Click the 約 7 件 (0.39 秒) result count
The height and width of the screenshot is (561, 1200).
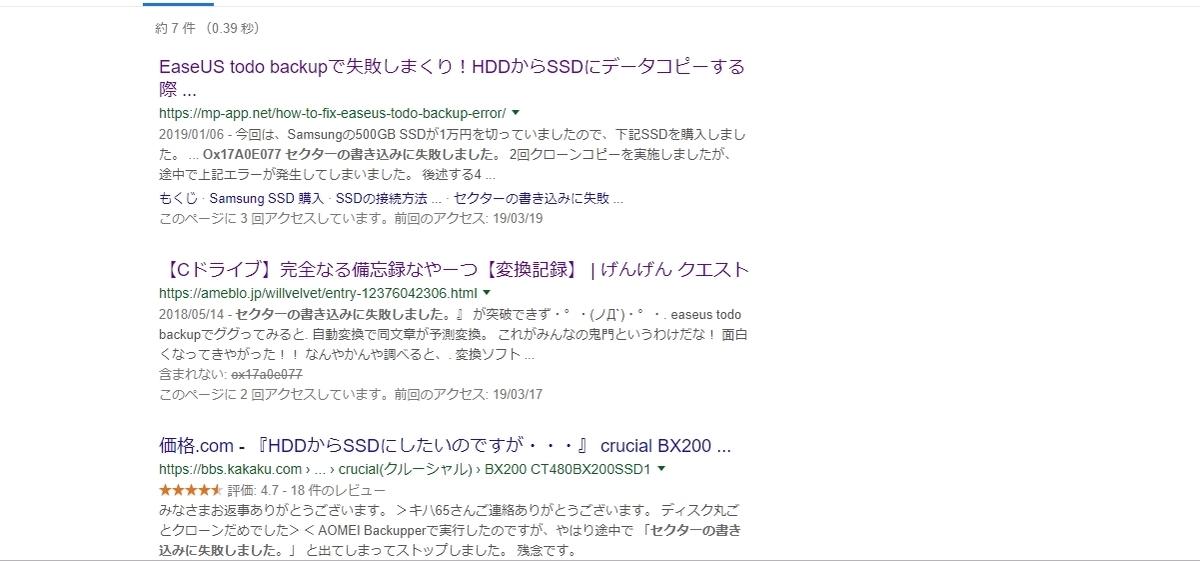[x=208, y=29]
